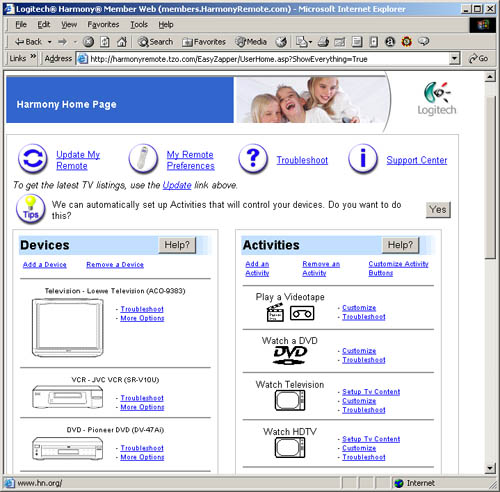This screenshot has height=492, width=500.
Task: Click the address bar URL field
Action: coord(263,59)
